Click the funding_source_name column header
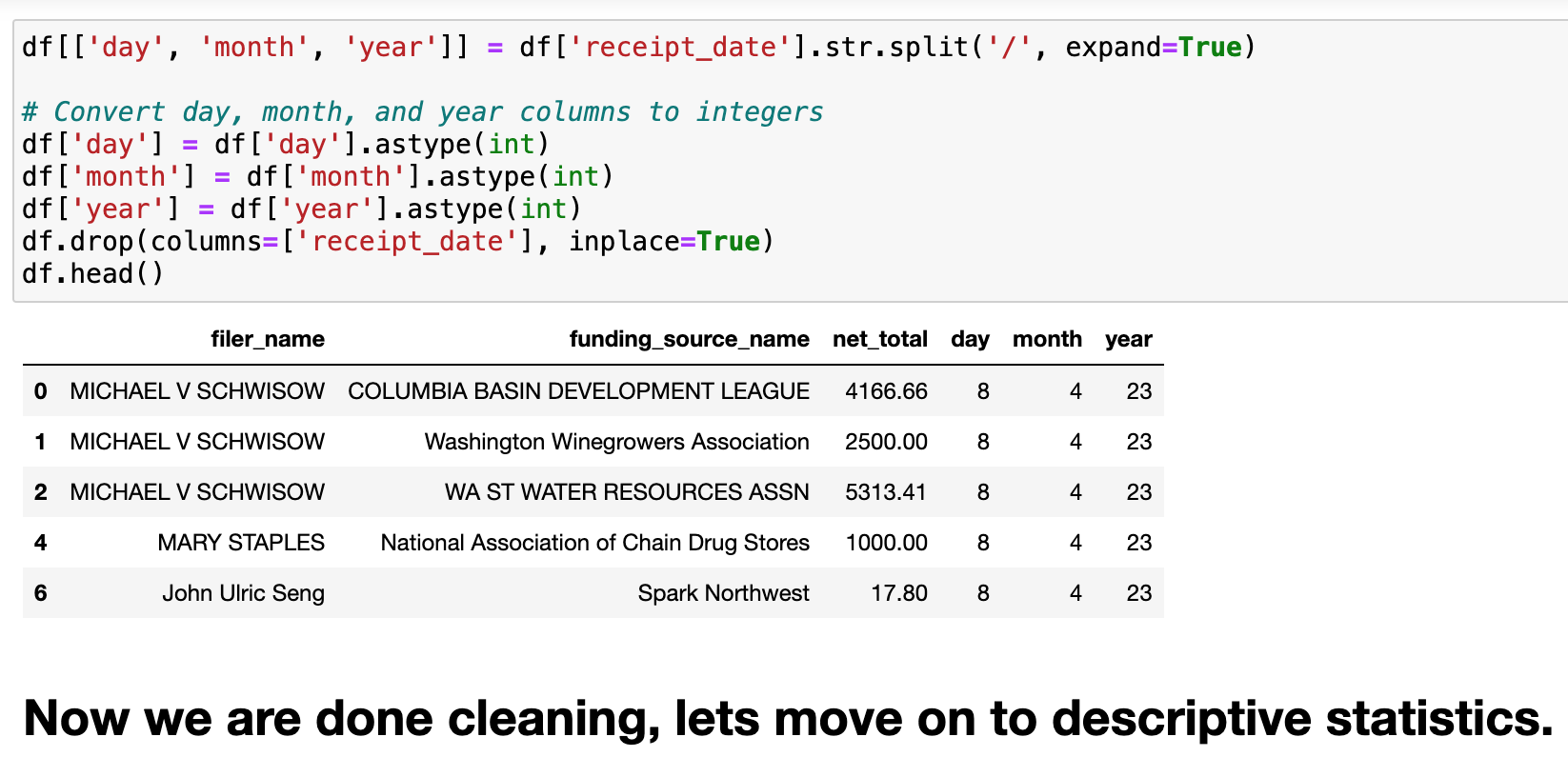Viewport: 1568px width, 777px height. click(x=689, y=340)
